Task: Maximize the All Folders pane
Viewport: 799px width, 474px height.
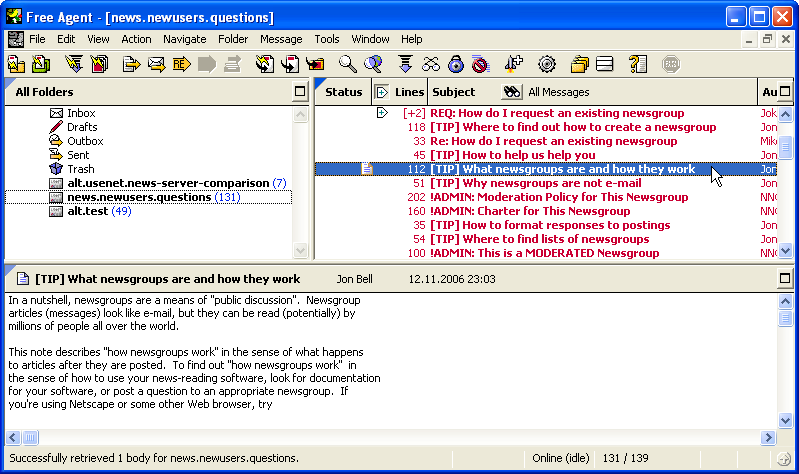Action: [x=300, y=92]
